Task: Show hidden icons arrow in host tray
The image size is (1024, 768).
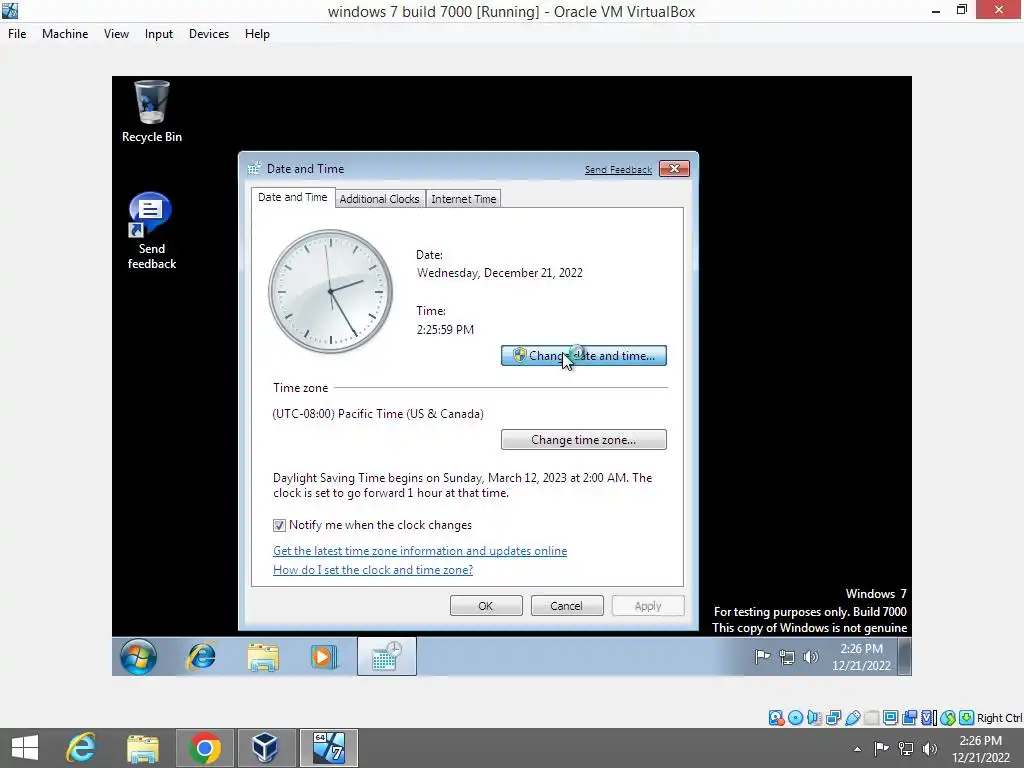Action: [x=857, y=749]
